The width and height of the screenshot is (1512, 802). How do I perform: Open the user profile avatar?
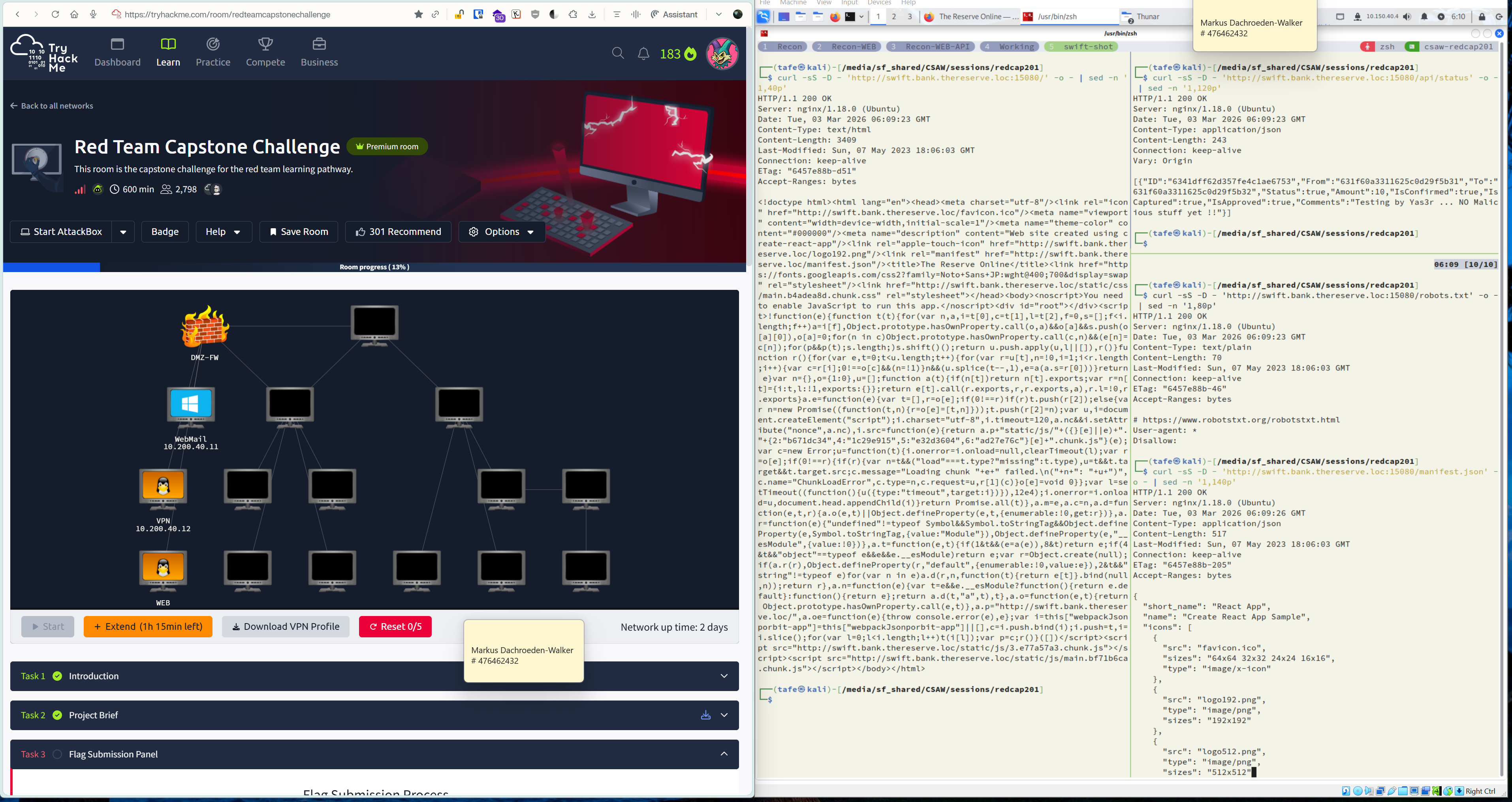click(722, 54)
